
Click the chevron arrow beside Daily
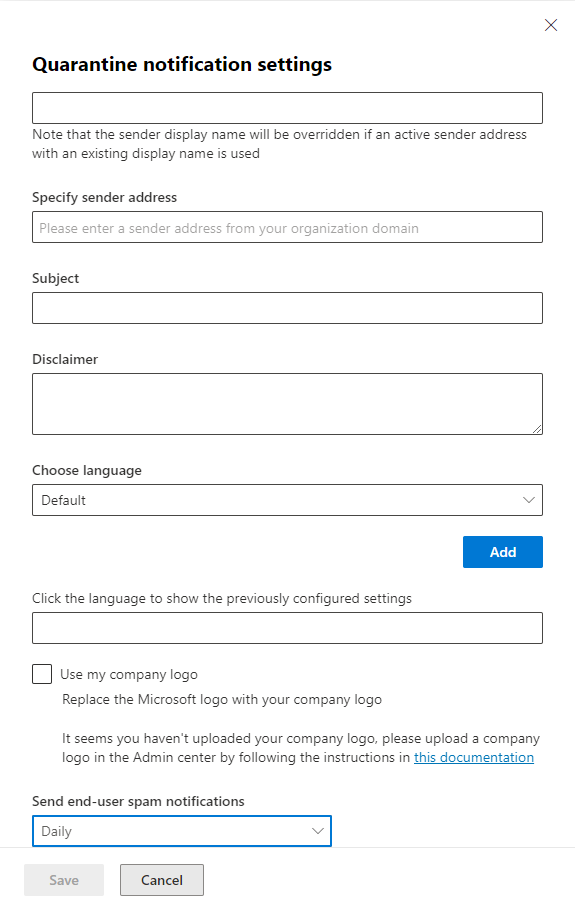(x=318, y=831)
